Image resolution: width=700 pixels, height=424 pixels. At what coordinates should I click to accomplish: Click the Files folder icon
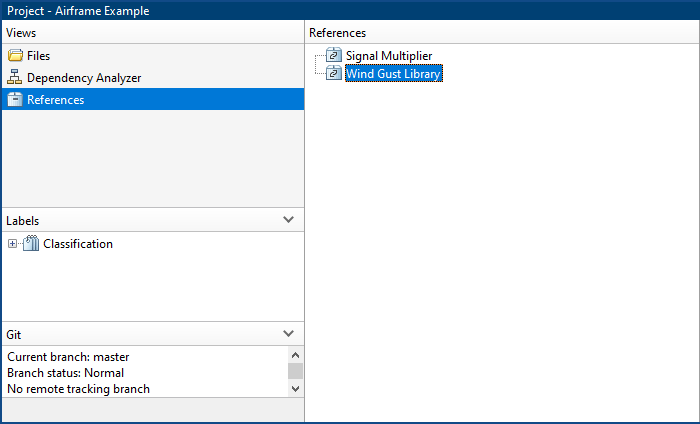tap(15, 56)
